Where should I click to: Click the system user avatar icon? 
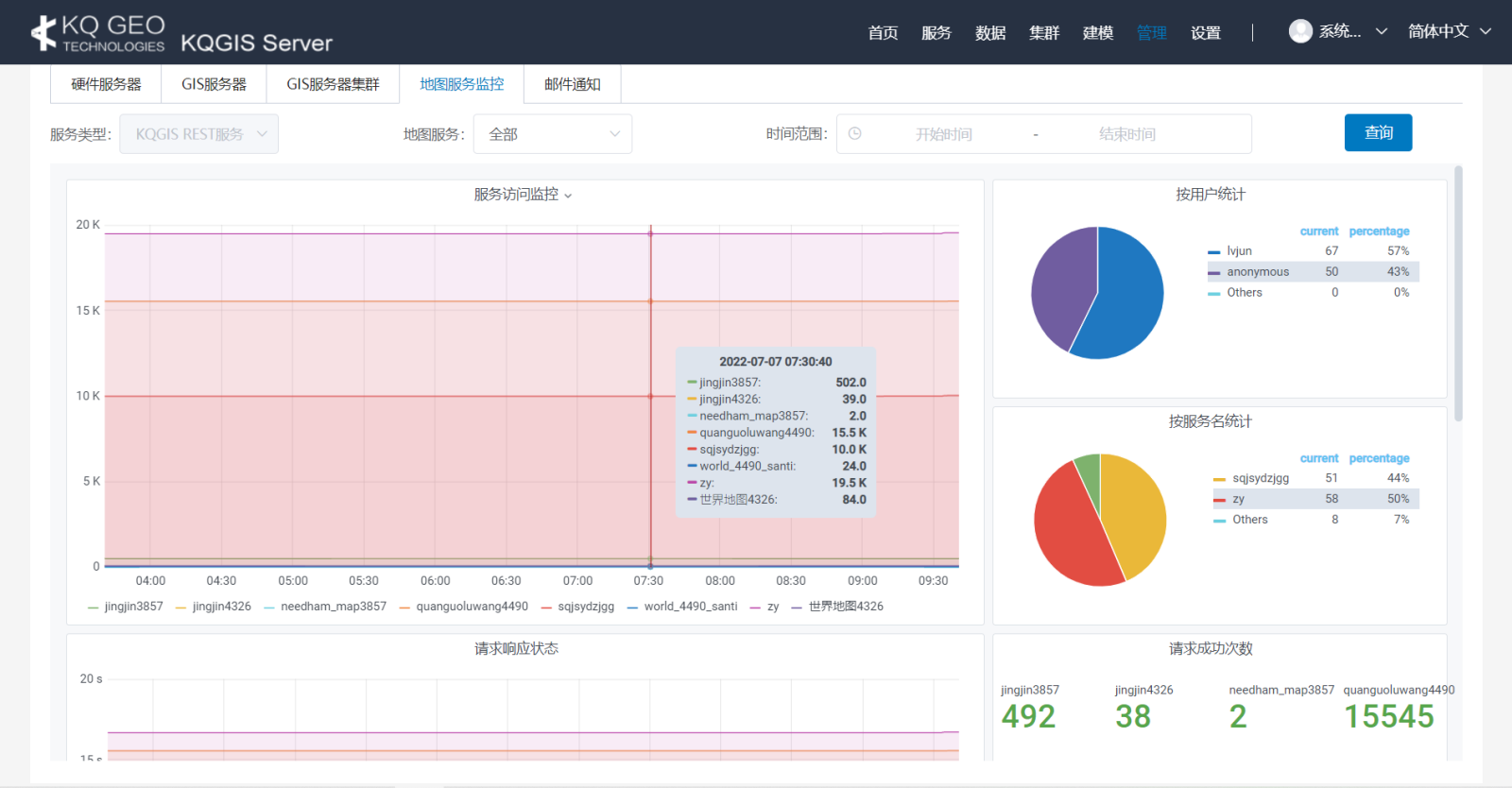point(1300,31)
